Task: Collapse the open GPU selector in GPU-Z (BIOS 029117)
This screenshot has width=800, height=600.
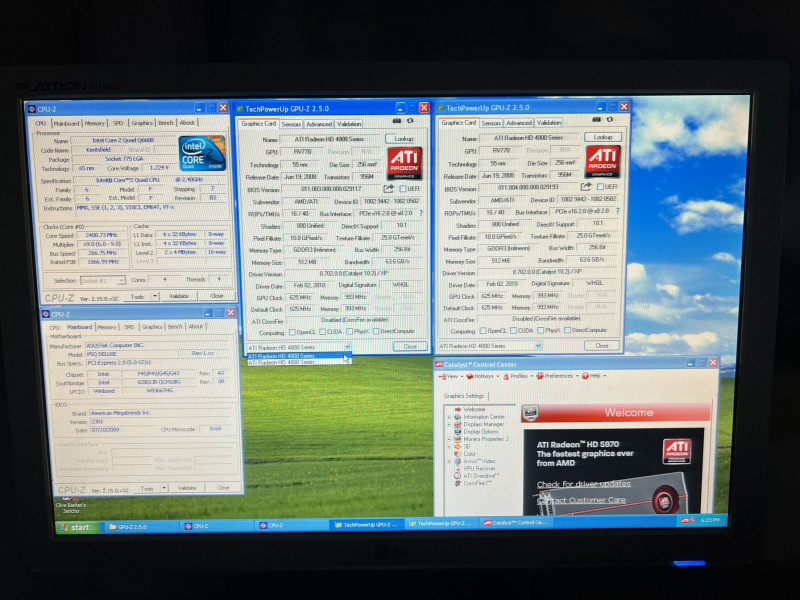Action: 347,347
